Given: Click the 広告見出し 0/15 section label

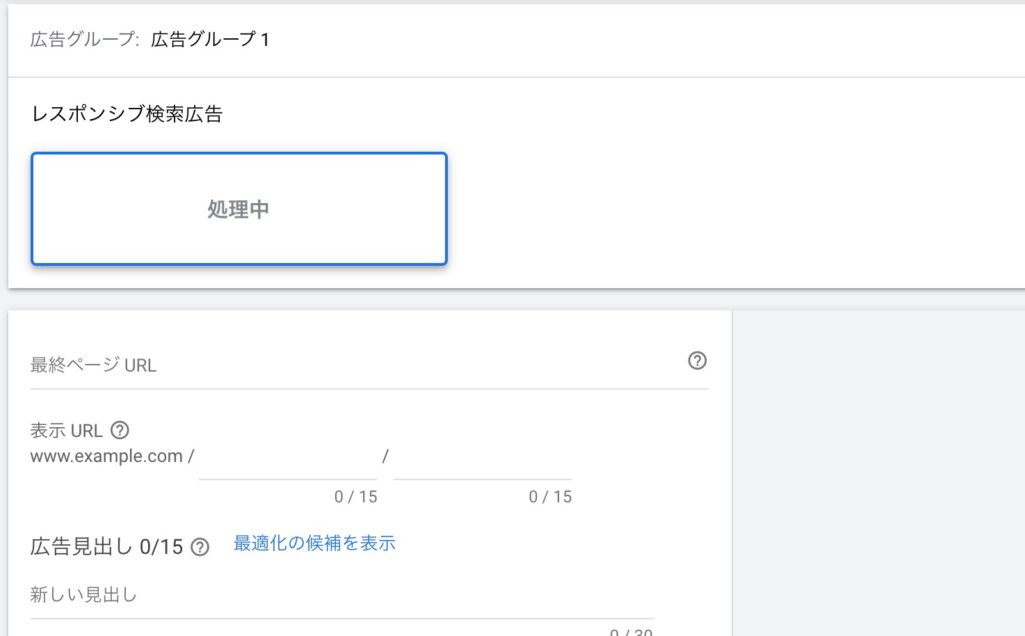Looking at the screenshot, I should point(107,547).
